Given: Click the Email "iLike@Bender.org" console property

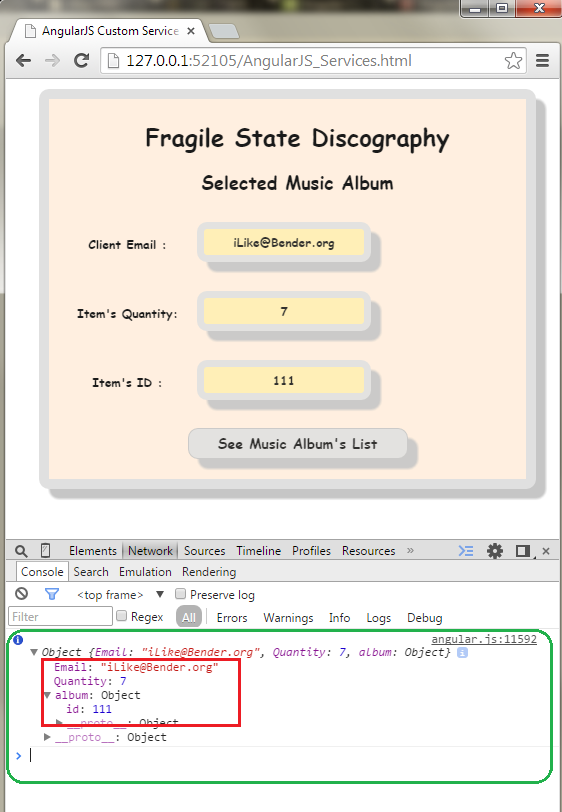Looking at the screenshot, I should (136, 667).
